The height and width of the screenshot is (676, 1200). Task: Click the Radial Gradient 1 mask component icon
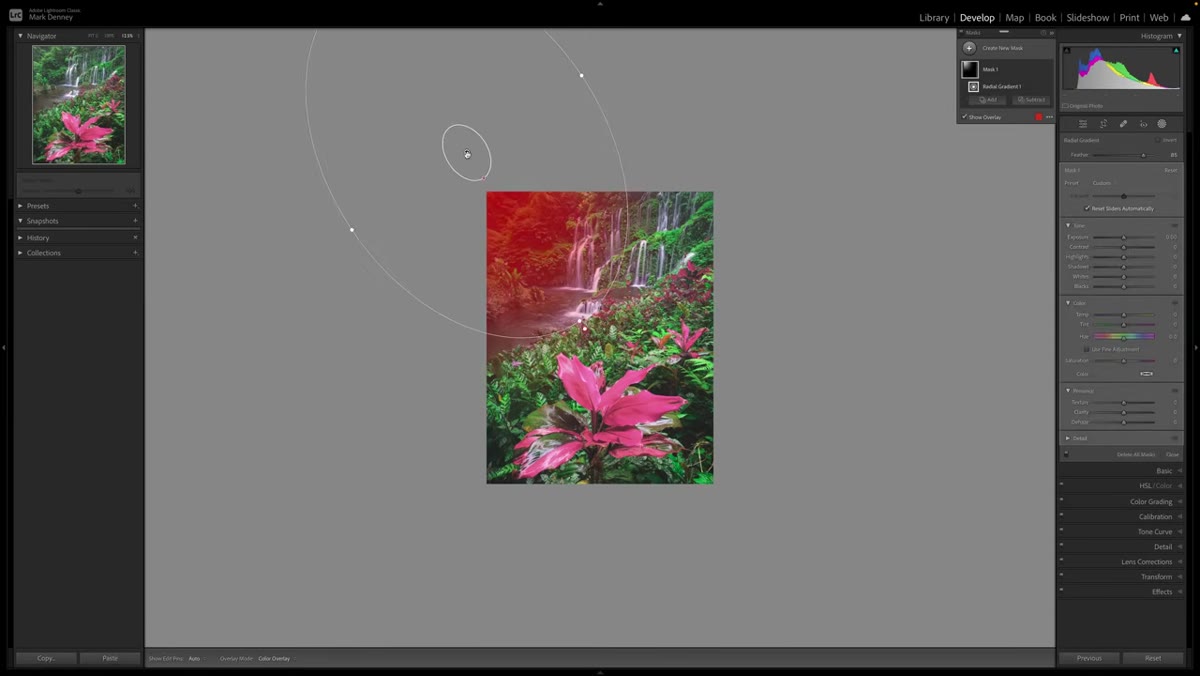[973, 87]
